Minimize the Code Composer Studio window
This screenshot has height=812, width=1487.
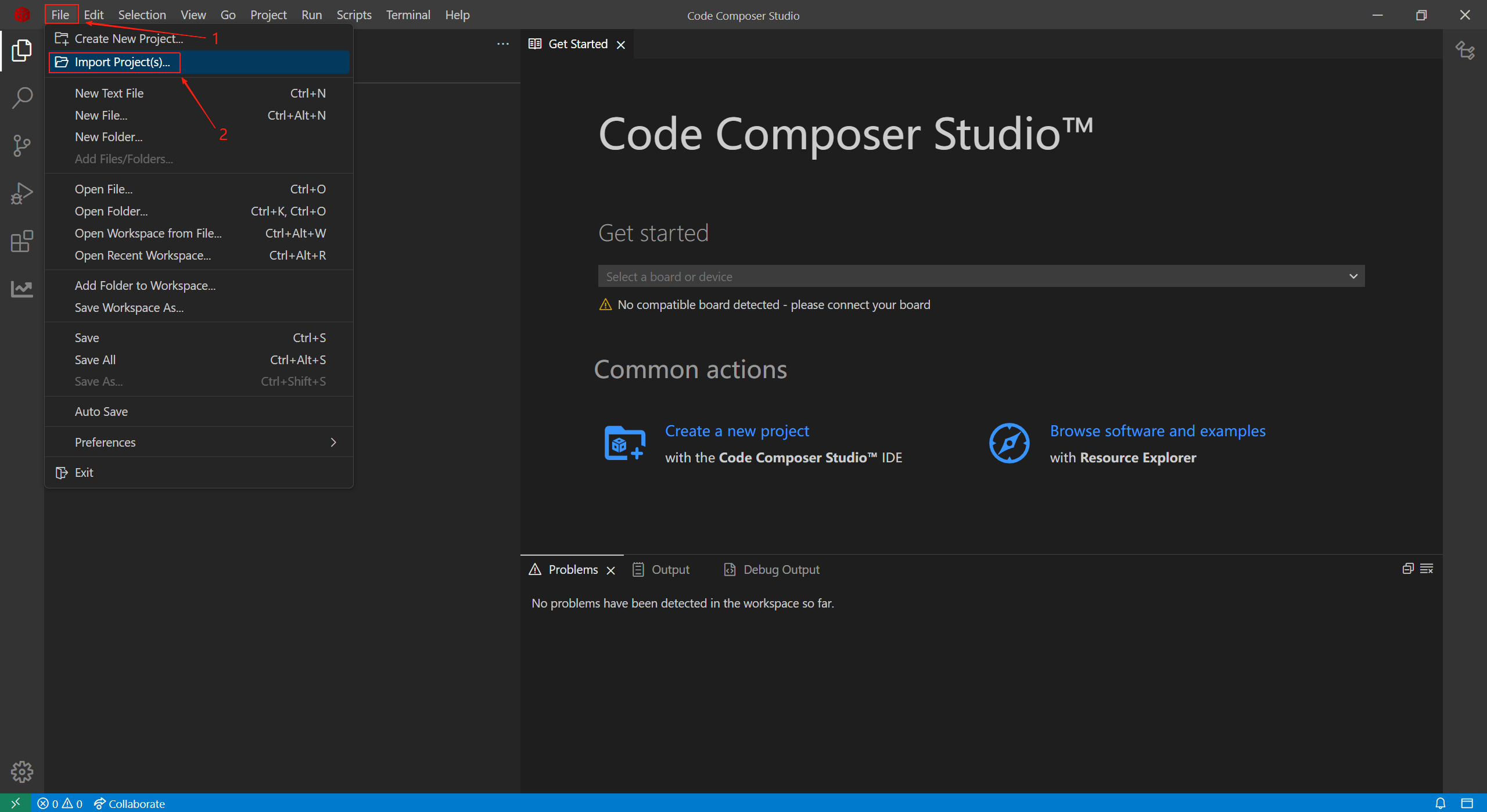(x=1377, y=15)
